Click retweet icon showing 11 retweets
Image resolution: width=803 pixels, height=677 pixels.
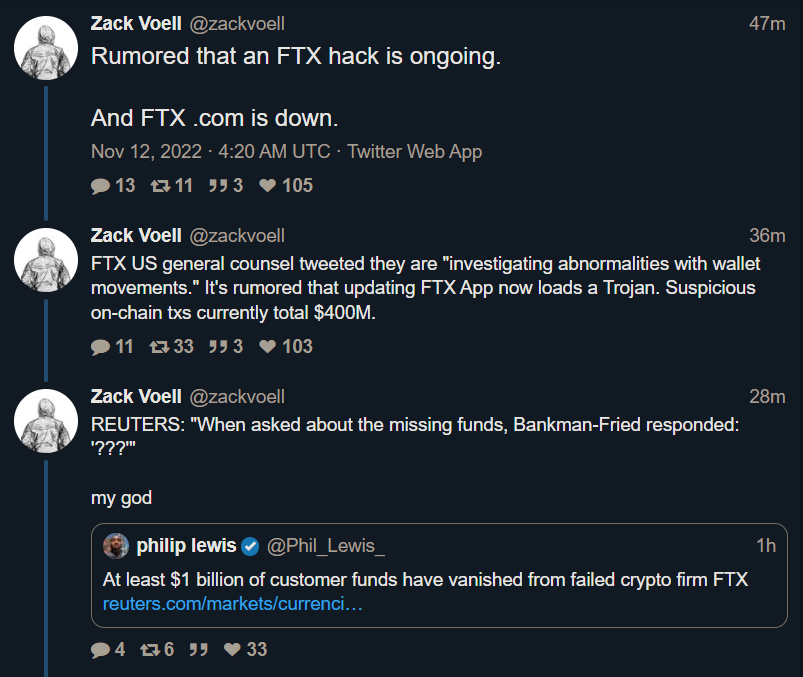pos(160,185)
